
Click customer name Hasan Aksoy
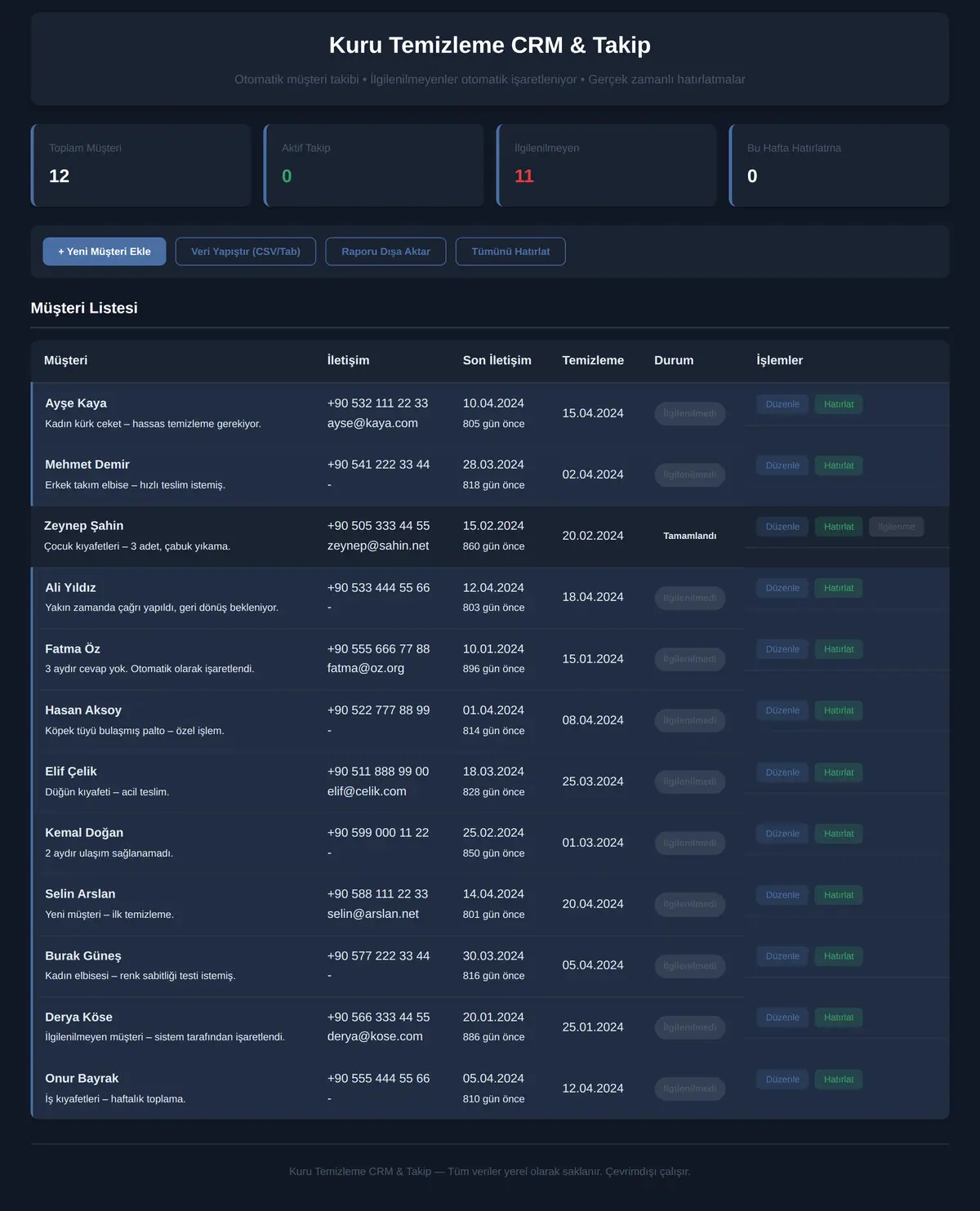coord(83,710)
